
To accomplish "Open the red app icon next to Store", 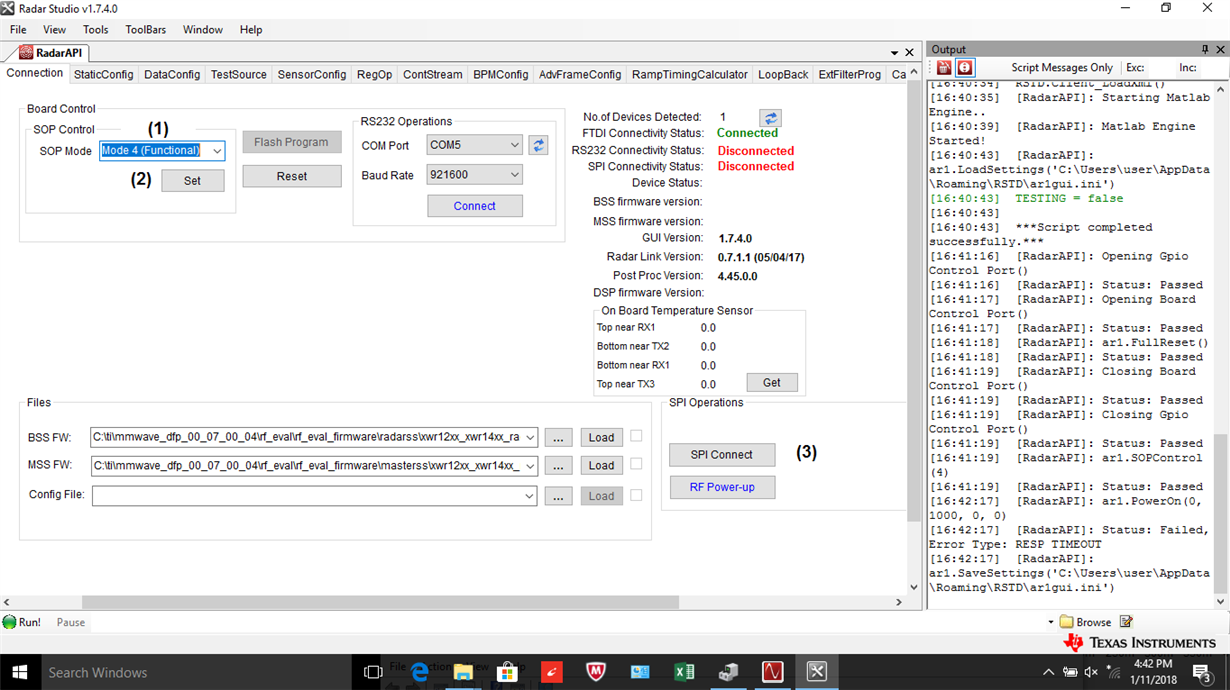I will (x=552, y=672).
